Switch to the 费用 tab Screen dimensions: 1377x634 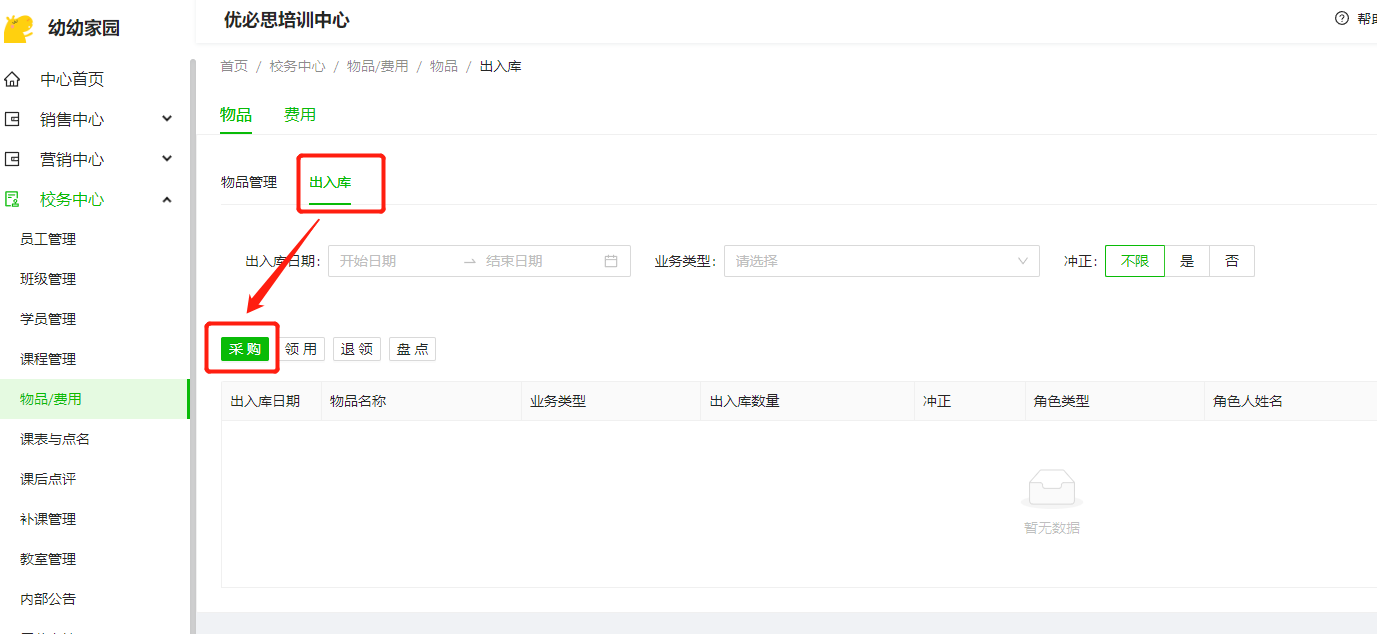pyautogui.click(x=300, y=115)
